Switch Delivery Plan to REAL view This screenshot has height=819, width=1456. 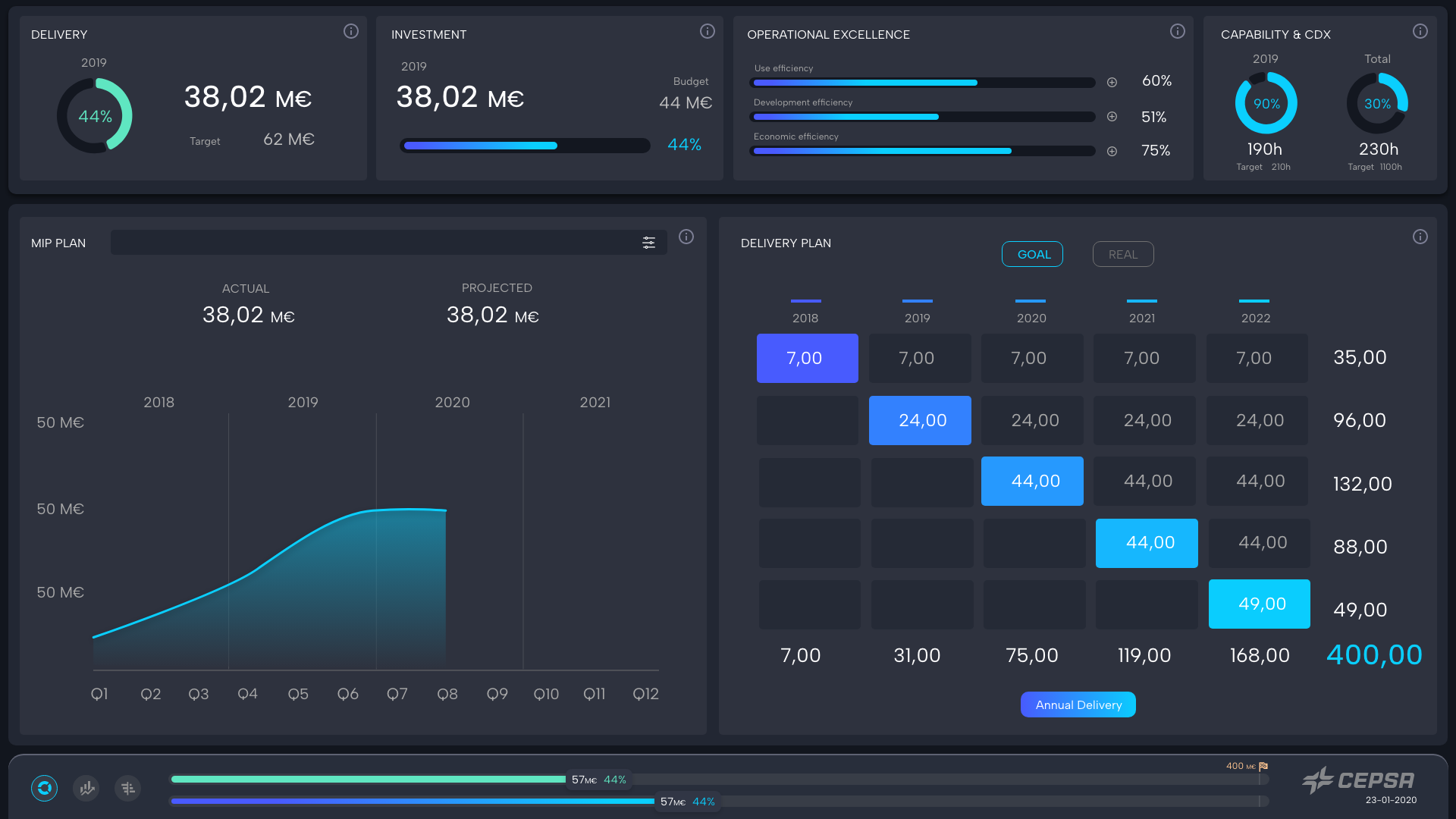[x=1123, y=254]
